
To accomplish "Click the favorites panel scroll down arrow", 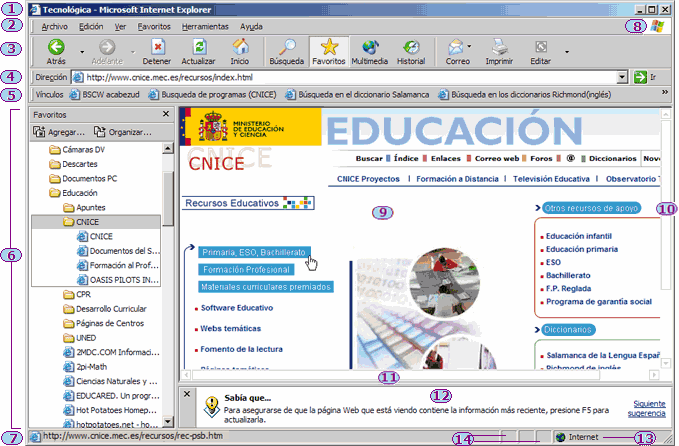I will pyautogui.click(x=168, y=421).
